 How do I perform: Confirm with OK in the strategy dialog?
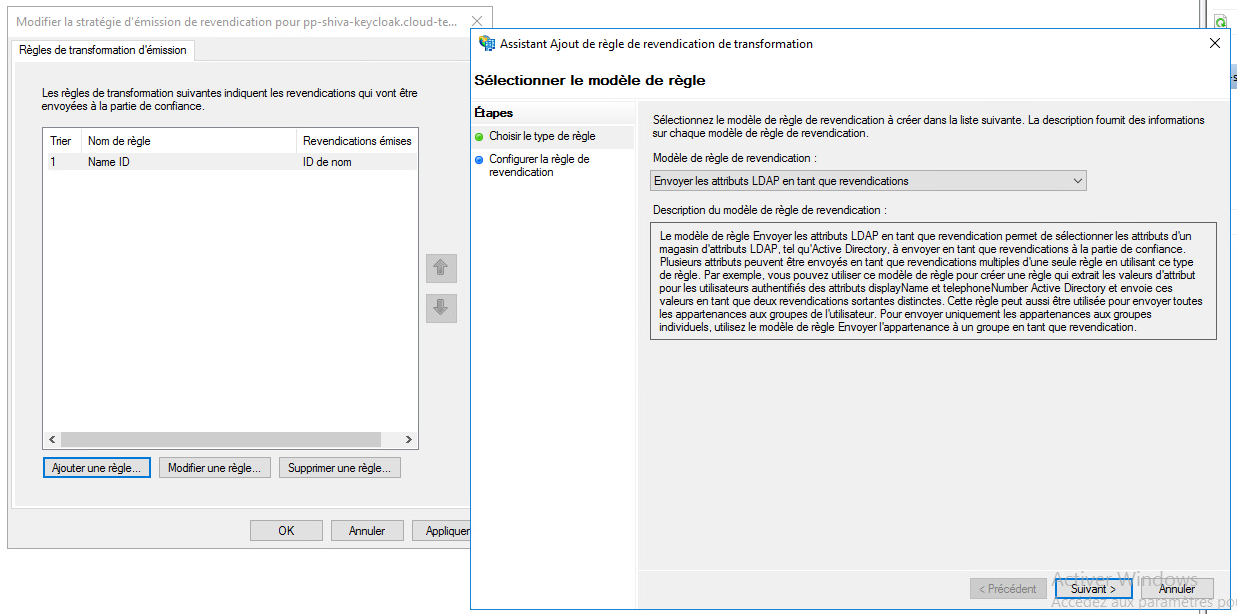coord(286,531)
